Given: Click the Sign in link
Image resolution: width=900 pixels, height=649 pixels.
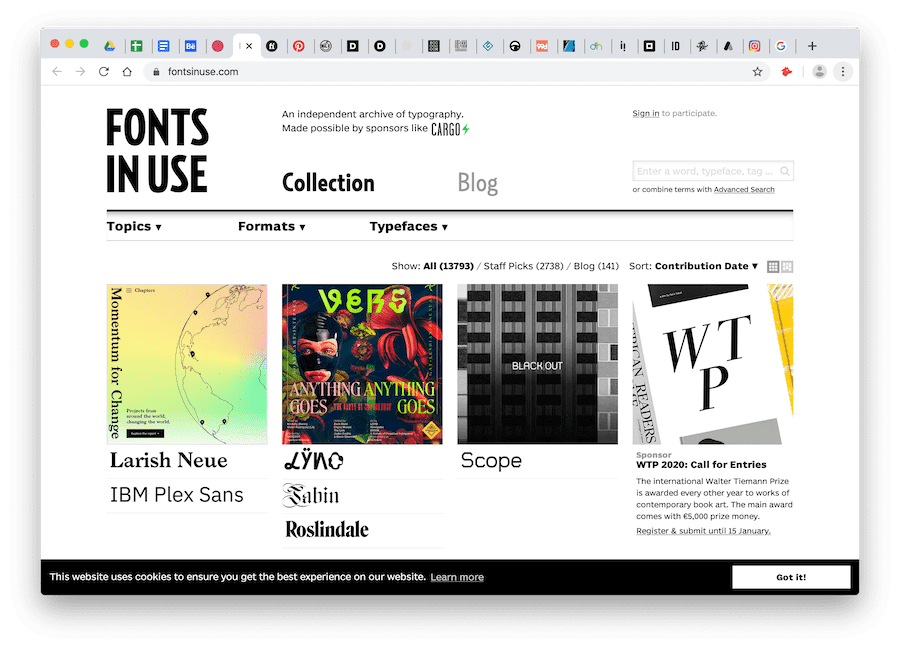Looking at the screenshot, I should 646,114.
